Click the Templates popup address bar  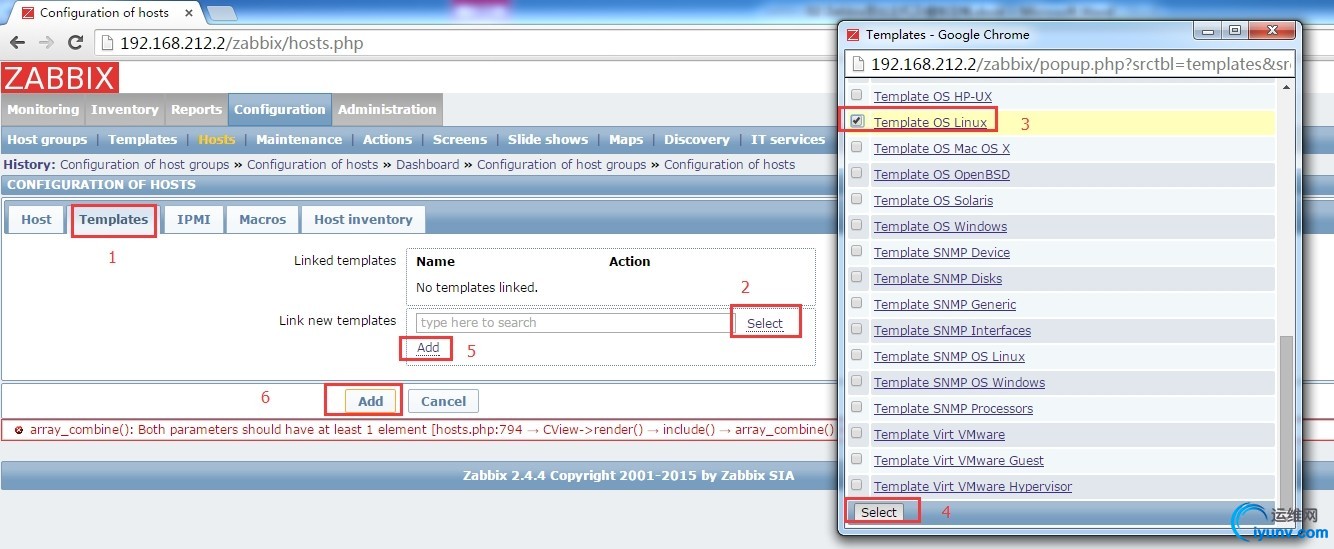(x=1071, y=64)
